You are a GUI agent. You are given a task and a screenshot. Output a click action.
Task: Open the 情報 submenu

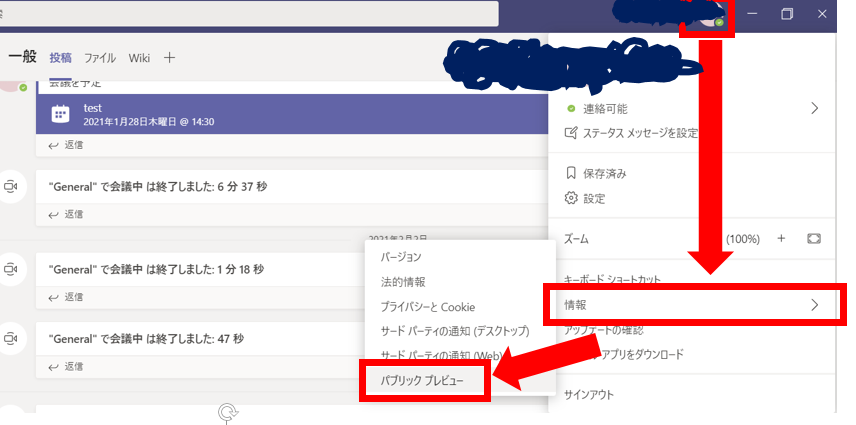click(x=692, y=305)
